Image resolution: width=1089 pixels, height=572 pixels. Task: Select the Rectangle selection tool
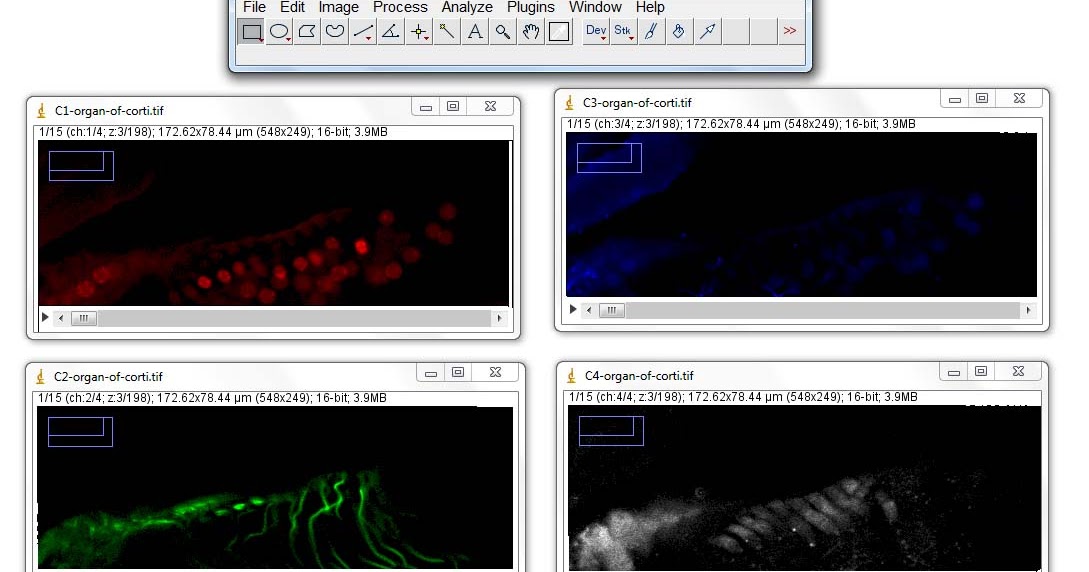251,31
